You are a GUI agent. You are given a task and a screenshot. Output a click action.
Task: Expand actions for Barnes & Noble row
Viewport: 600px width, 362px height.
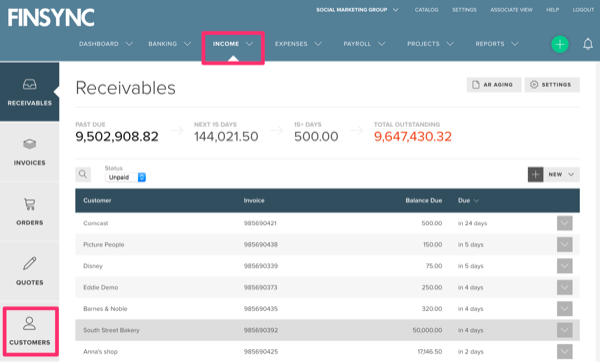[x=564, y=309]
